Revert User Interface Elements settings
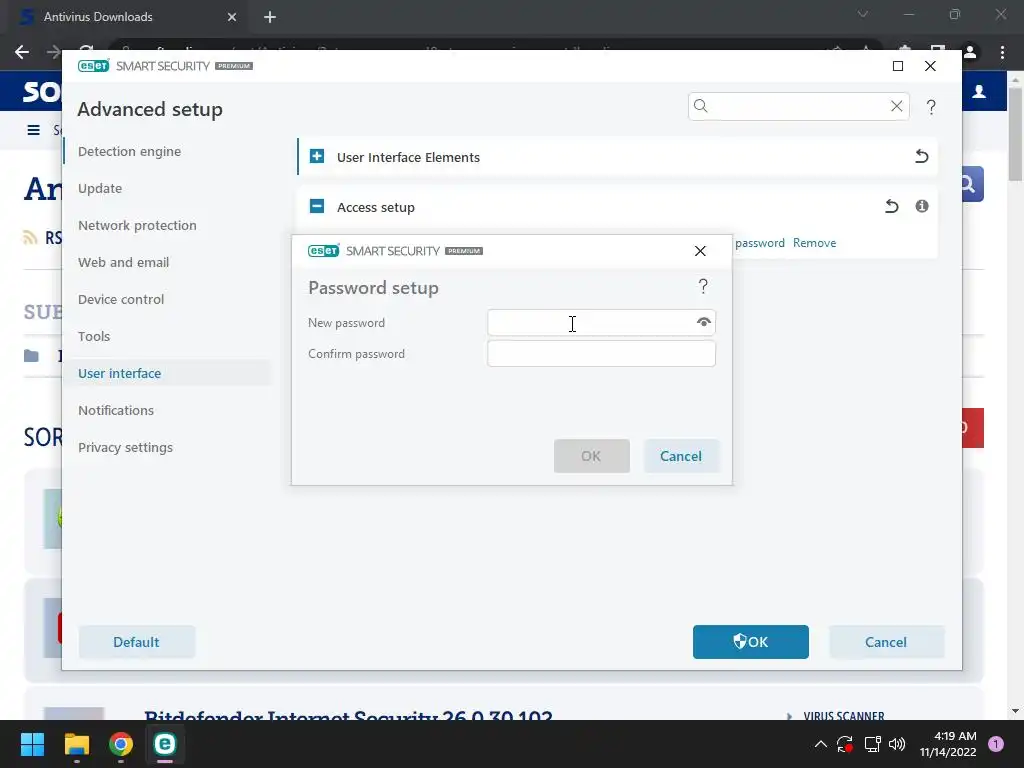The height and width of the screenshot is (768, 1024). [921, 156]
